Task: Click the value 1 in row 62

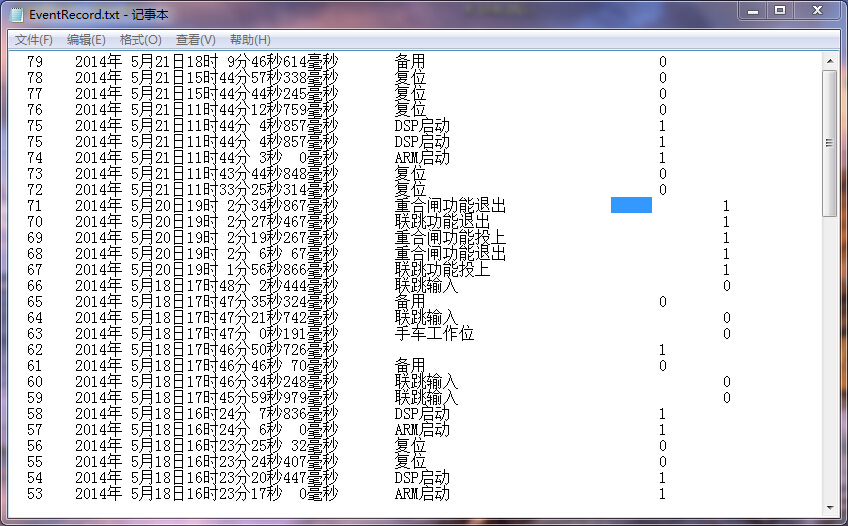Action: pyautogui.click(x=662, y=350)
